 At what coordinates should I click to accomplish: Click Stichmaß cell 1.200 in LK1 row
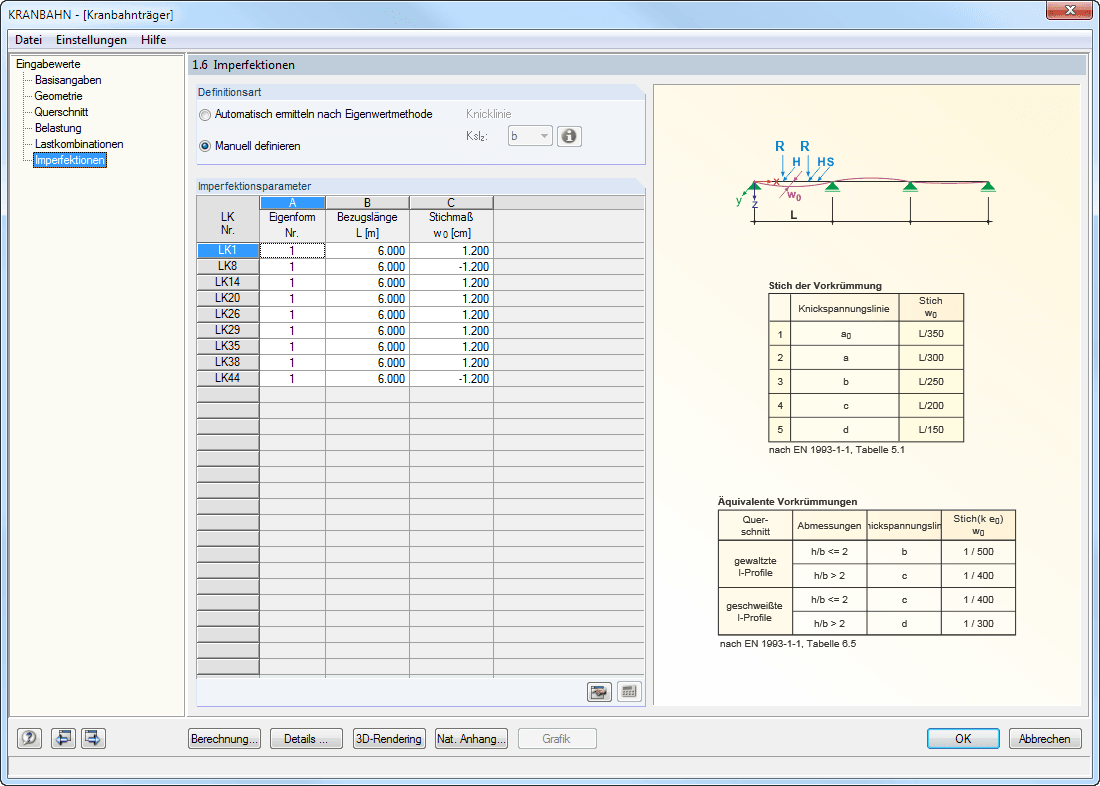(x=451, y=251)
